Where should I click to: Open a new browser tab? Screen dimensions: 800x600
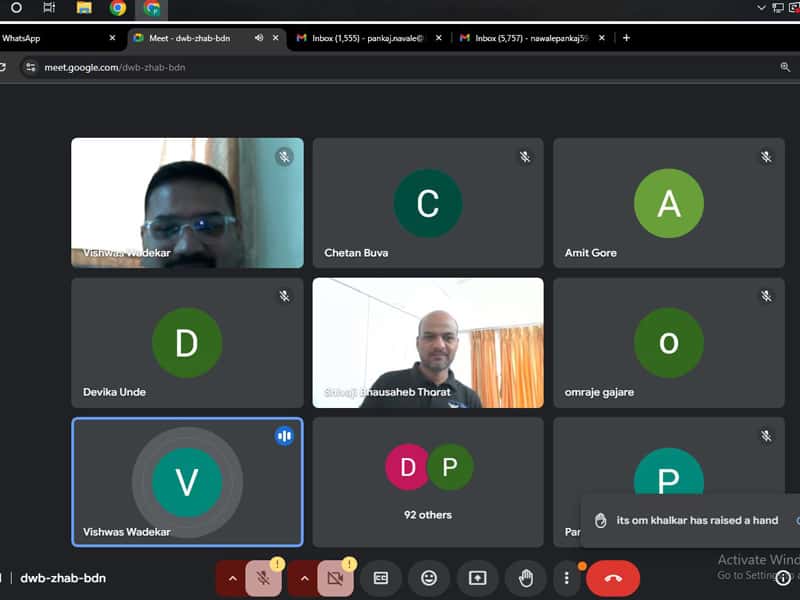click(626, 38)
